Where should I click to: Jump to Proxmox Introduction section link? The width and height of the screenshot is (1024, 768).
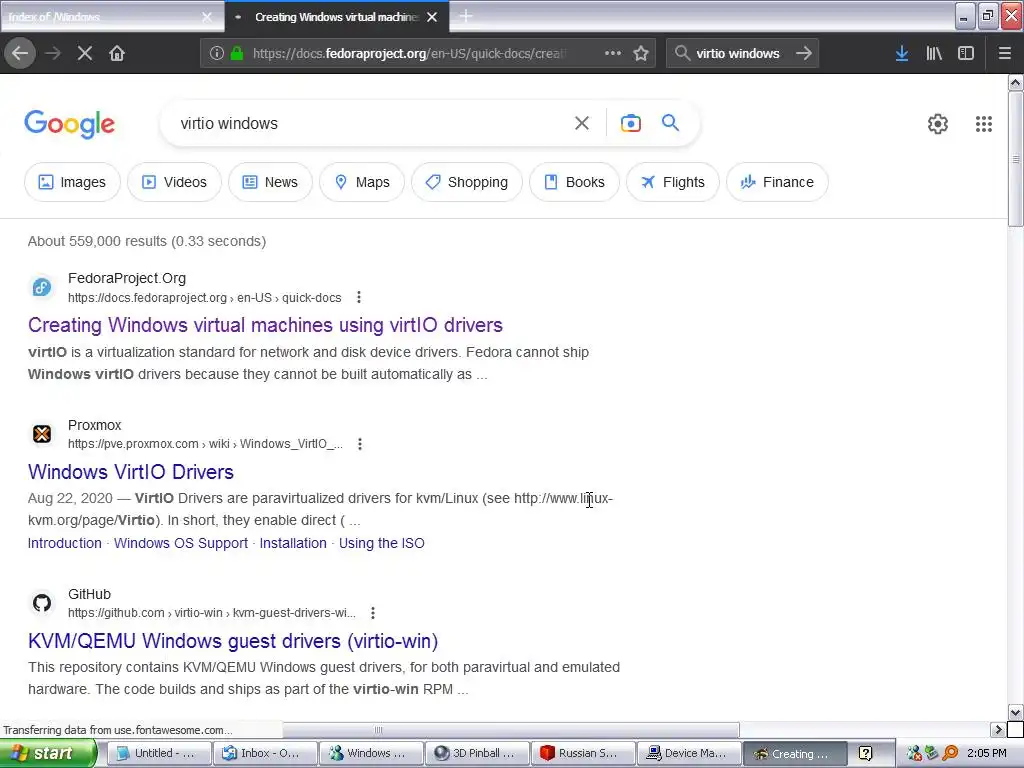pos(65,543)
